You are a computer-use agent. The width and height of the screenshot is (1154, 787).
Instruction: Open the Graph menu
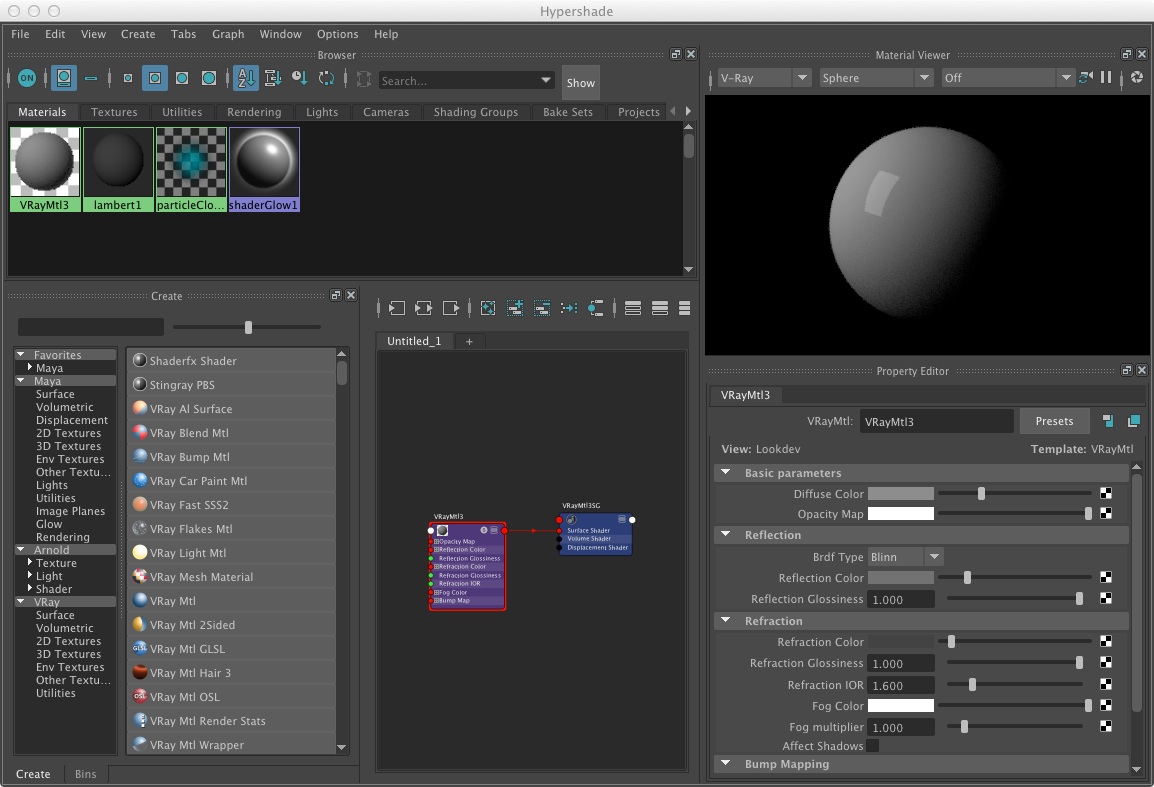pyautogui.click(x=228, y=34)
